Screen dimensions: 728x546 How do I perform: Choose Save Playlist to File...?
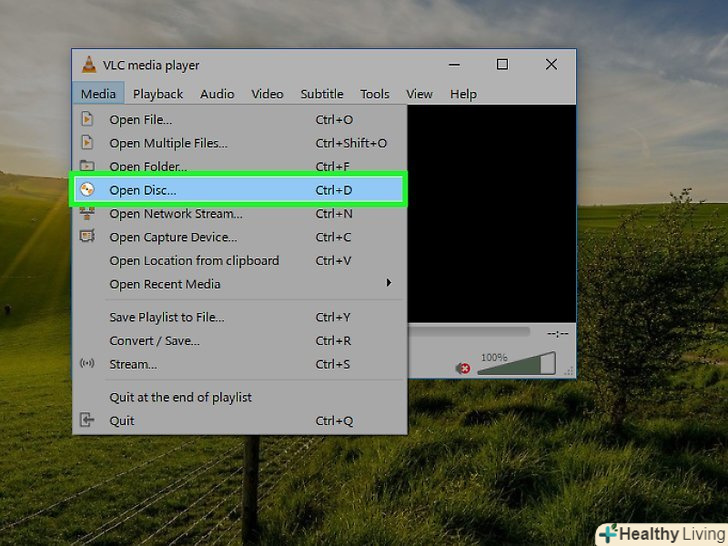click(240, 317)
